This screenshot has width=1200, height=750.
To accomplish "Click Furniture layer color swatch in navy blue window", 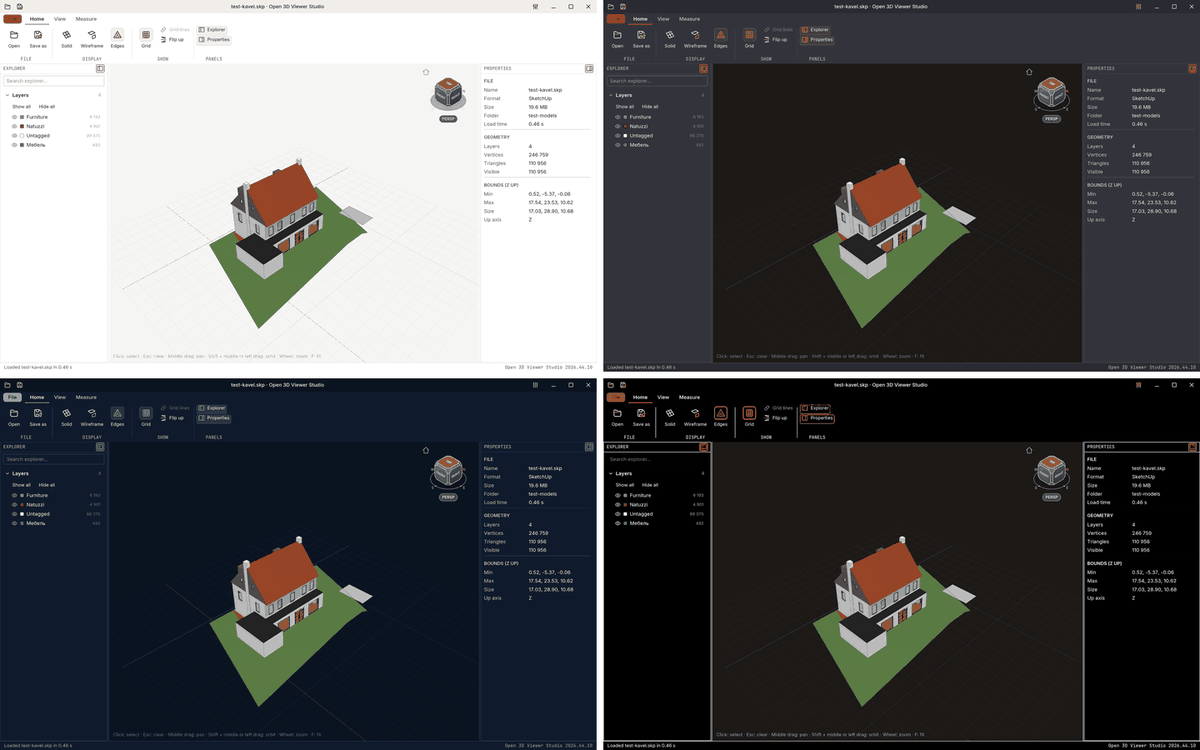I will (23, 495).
